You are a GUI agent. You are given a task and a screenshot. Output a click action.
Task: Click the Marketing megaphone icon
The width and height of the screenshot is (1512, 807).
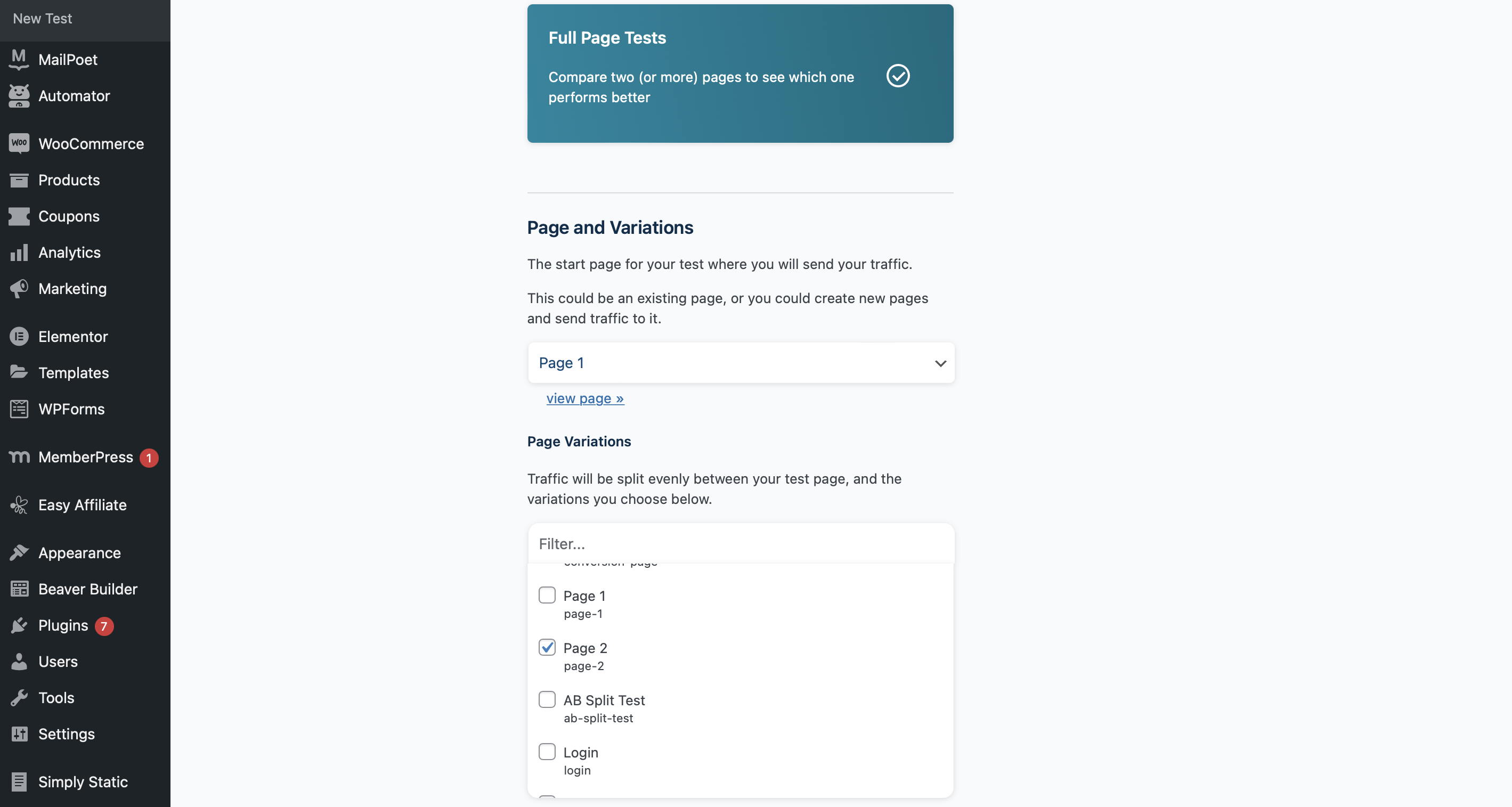click(19, 288)
